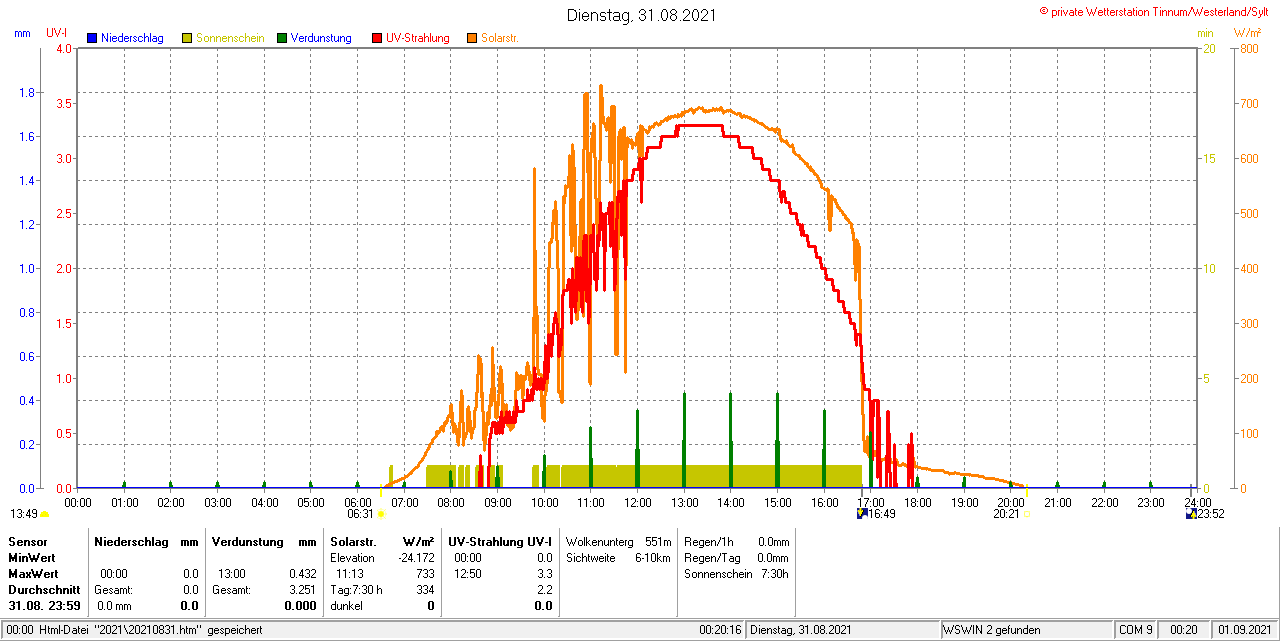The image size is (1280, 641).
Task: Select the Verdunstung legend label
Action: pyautogui.click(x=321, y=38)
